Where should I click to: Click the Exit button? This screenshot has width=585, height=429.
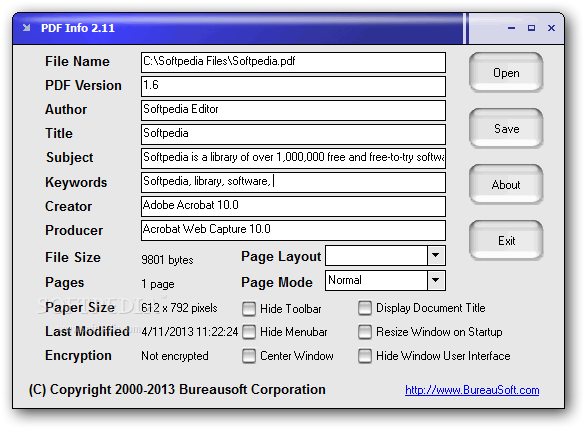[x=506, y=240]
